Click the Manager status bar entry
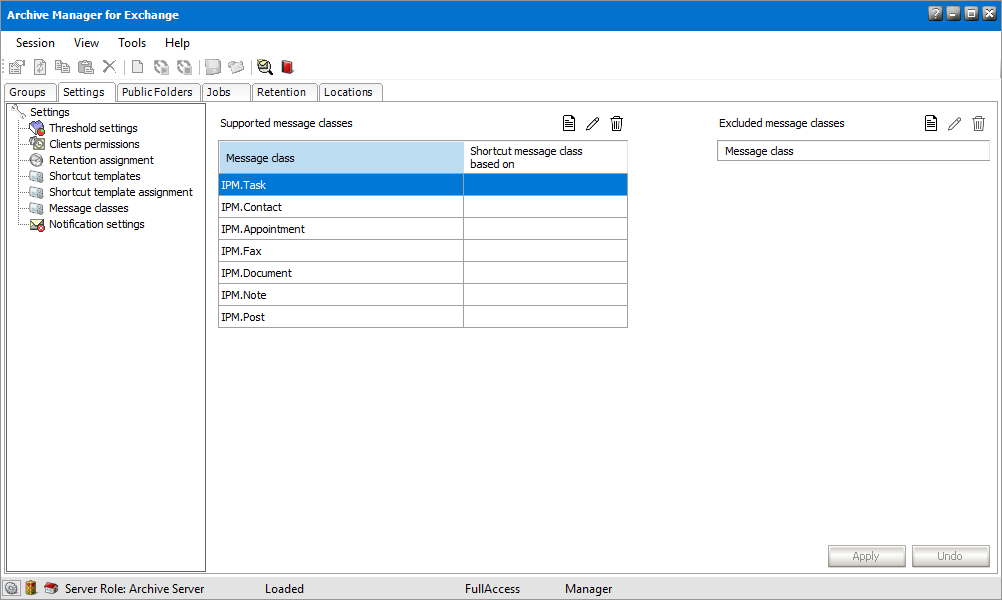The image size is (1002, 600). (x=589, y=588)
